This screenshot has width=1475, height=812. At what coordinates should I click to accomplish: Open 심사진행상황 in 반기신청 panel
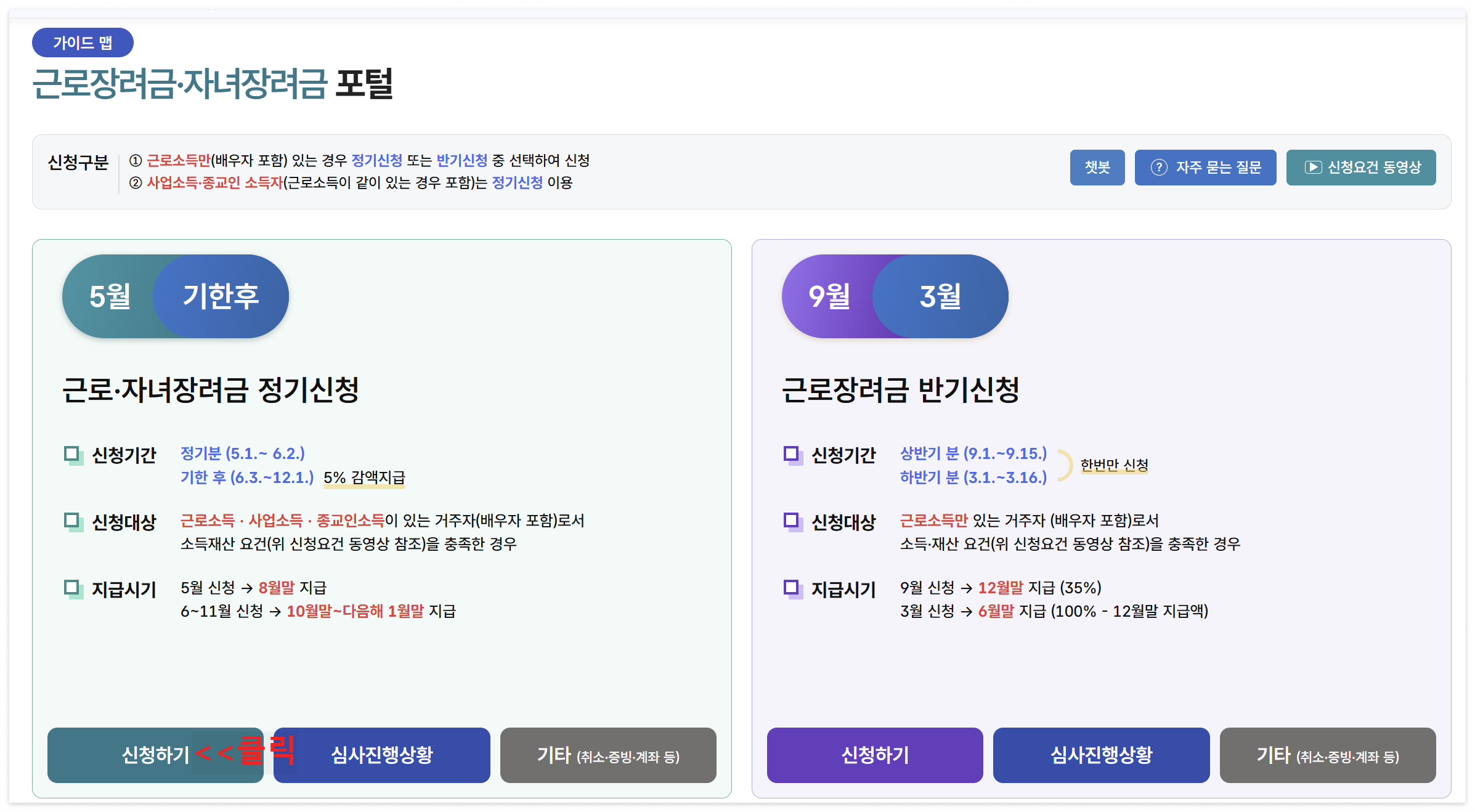coord(1101,755)
